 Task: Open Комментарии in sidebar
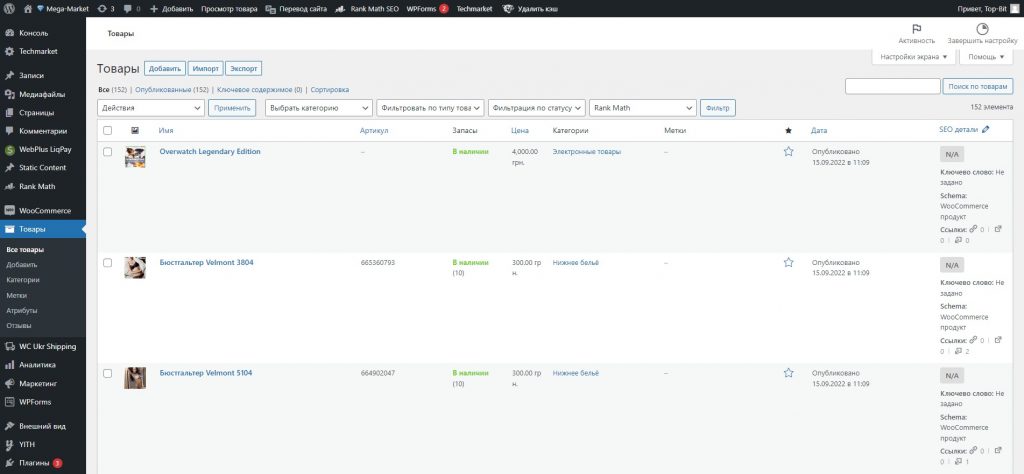43,131
